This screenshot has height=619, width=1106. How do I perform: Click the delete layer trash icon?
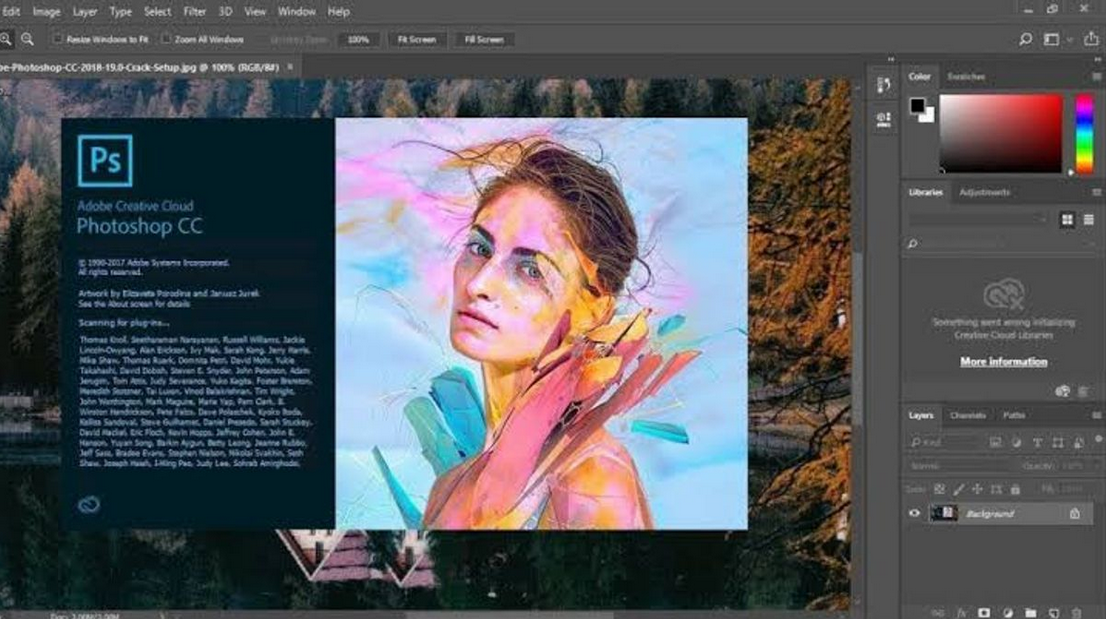[1076, 611]
